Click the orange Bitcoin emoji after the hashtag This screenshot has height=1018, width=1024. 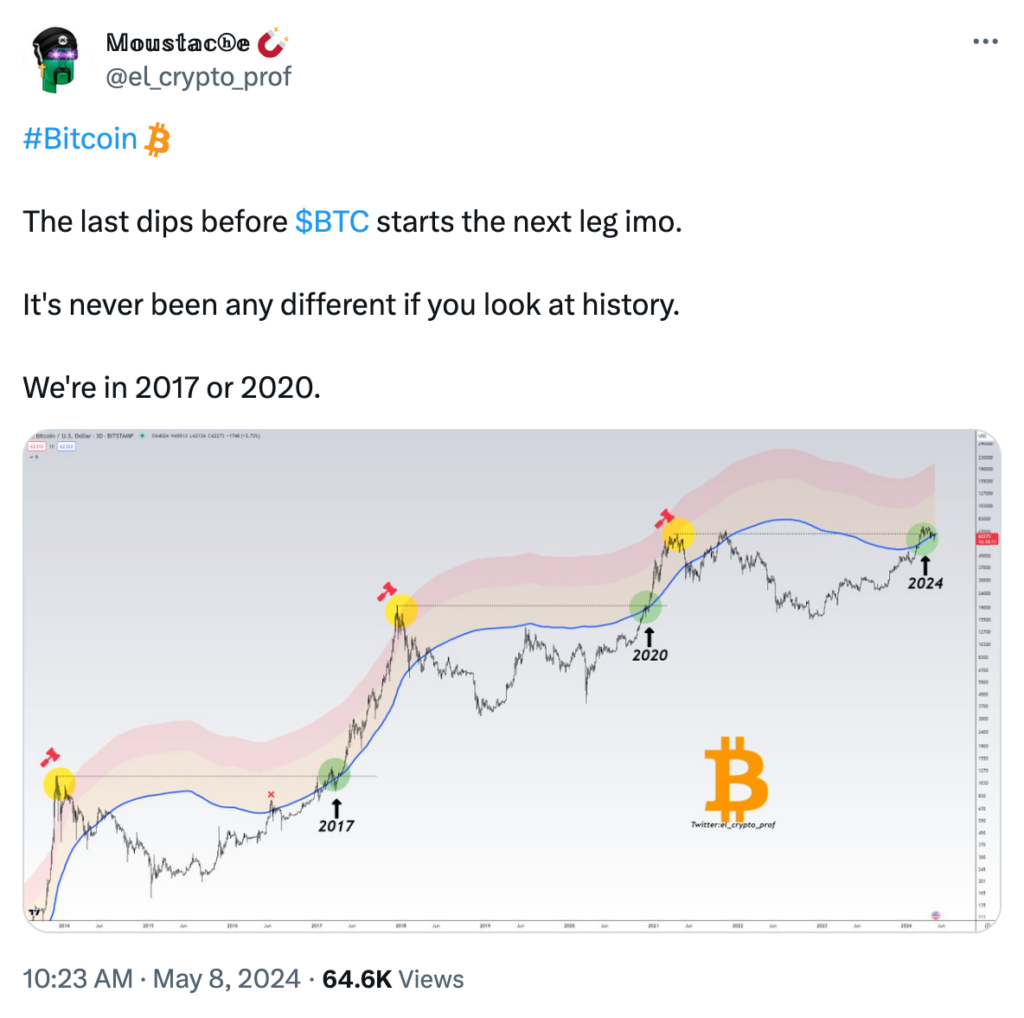(x=158, y=140)
